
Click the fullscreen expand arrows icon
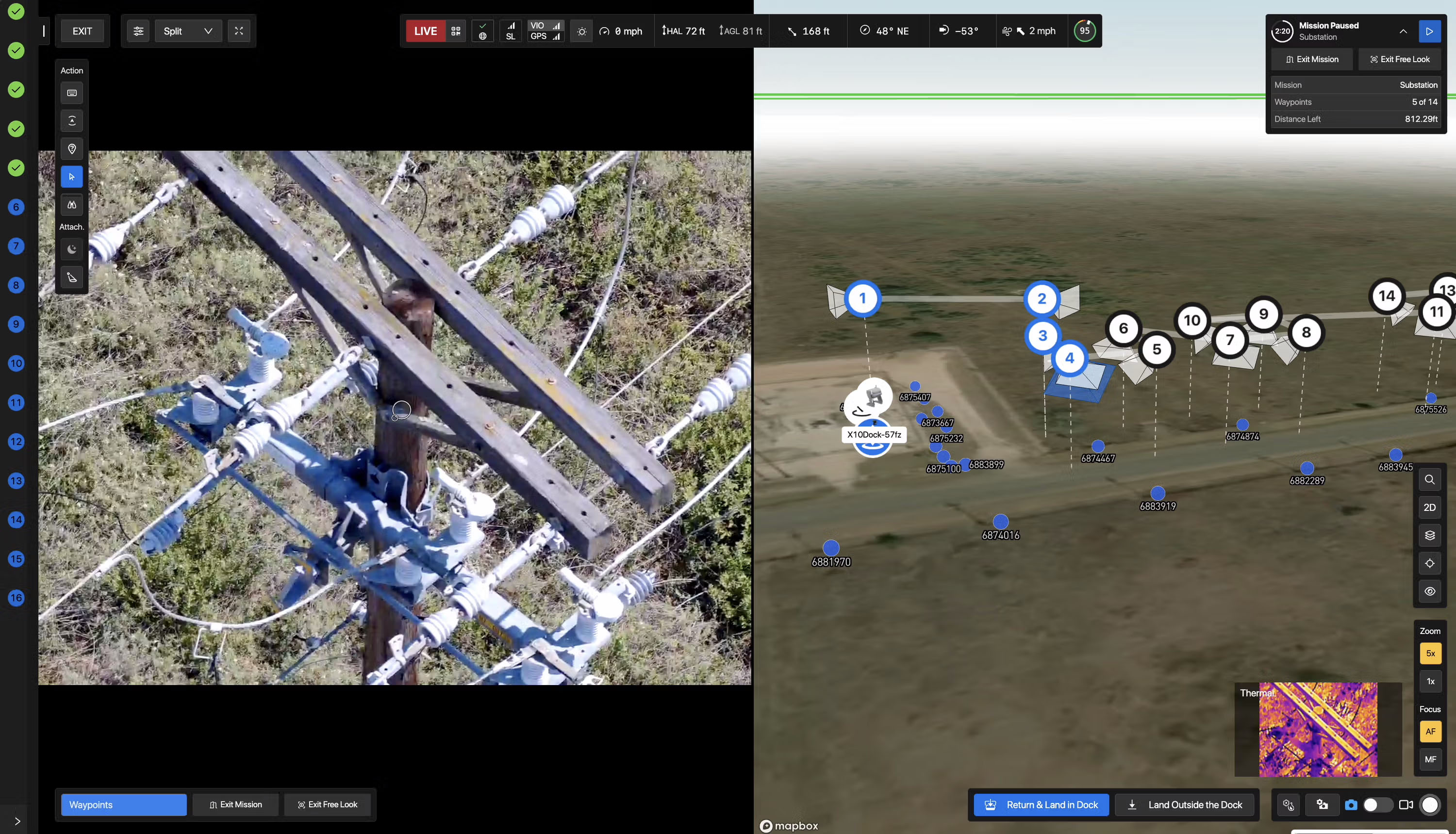point(239,31)
